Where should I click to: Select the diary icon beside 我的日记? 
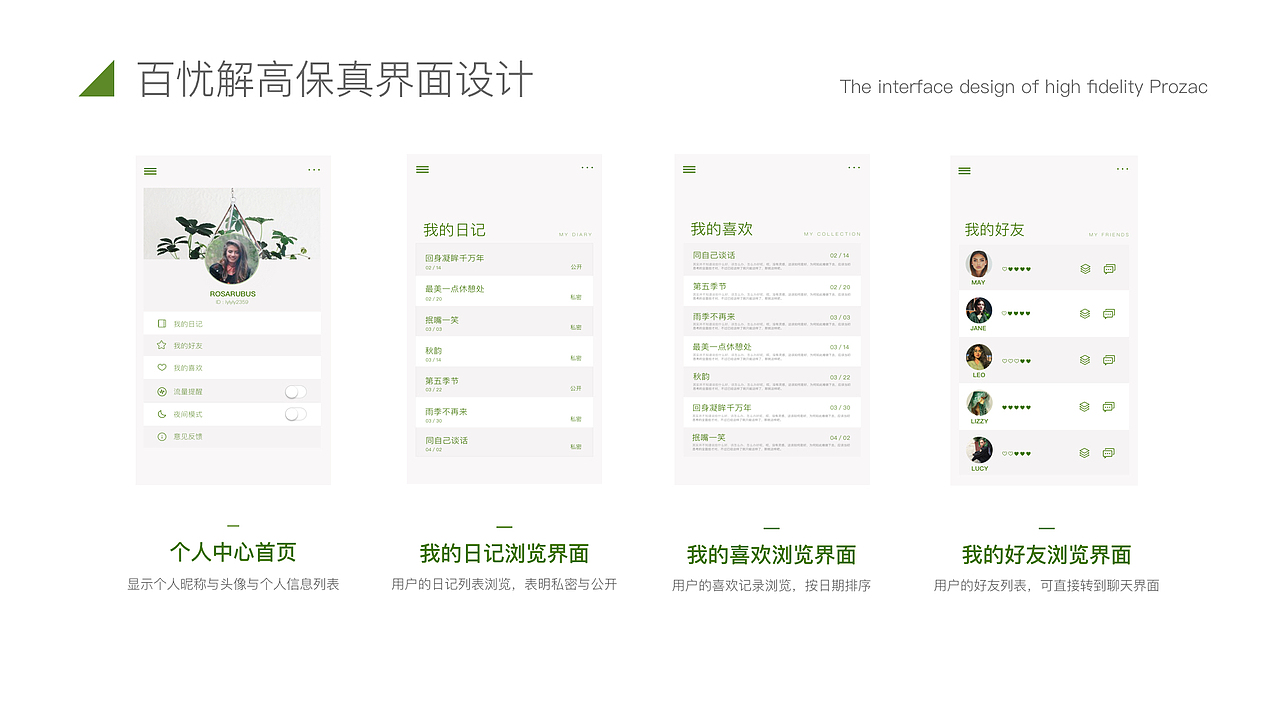(x=162, y=323)
